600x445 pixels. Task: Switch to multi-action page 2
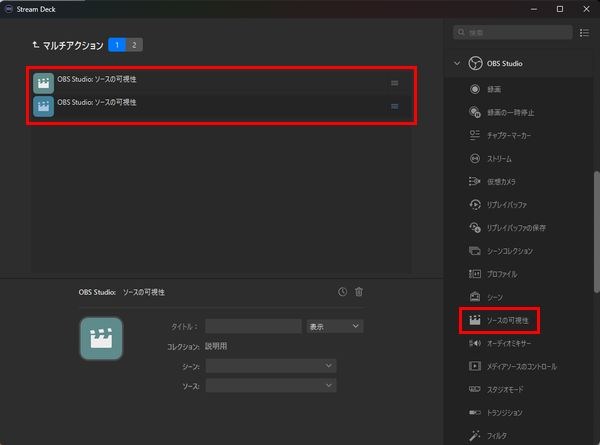pyautogui.click(x=134, y=45)
